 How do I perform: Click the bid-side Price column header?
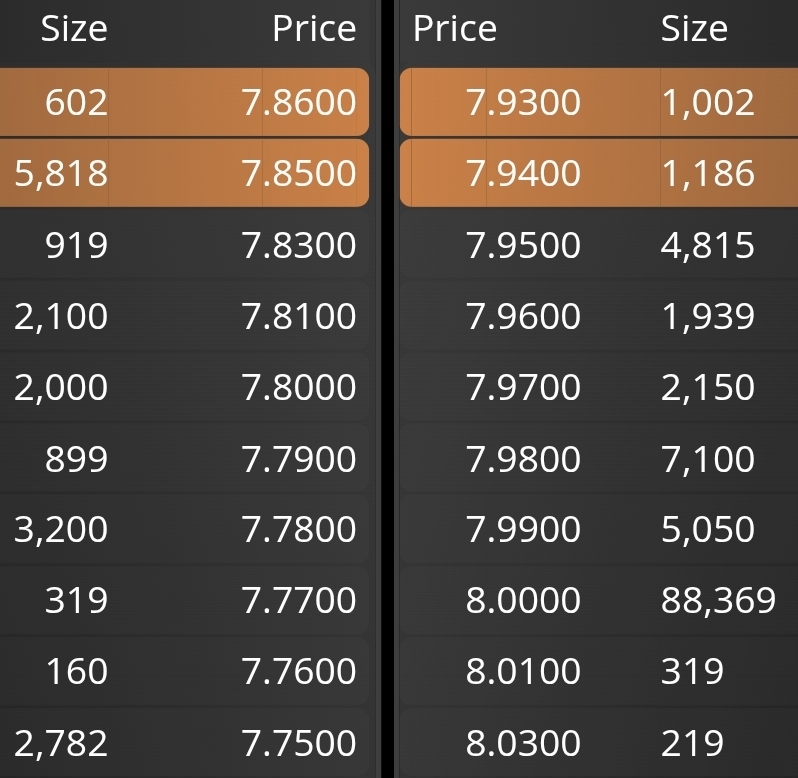pos(314,29)
